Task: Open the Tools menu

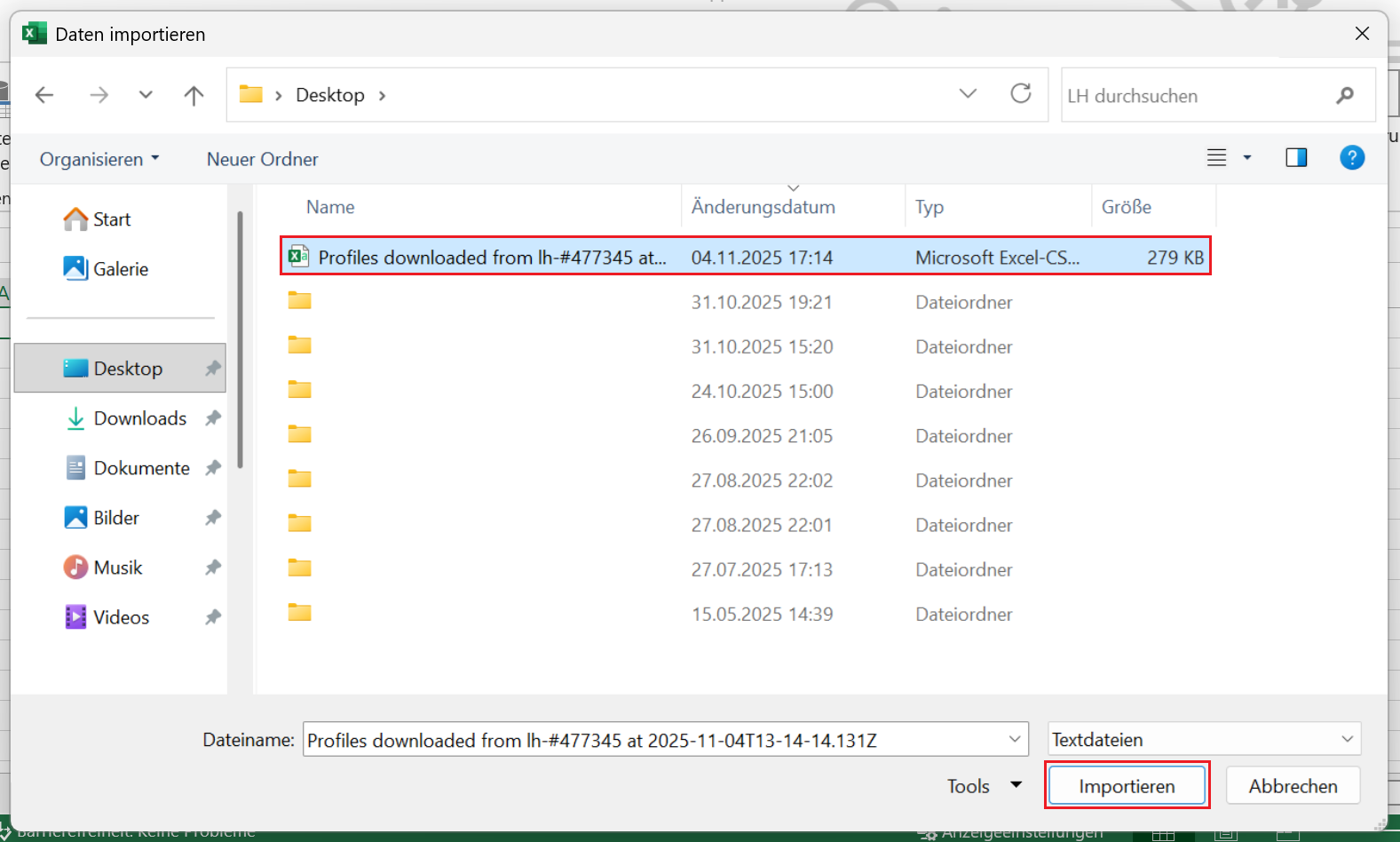Action: (x=984, y=786)
